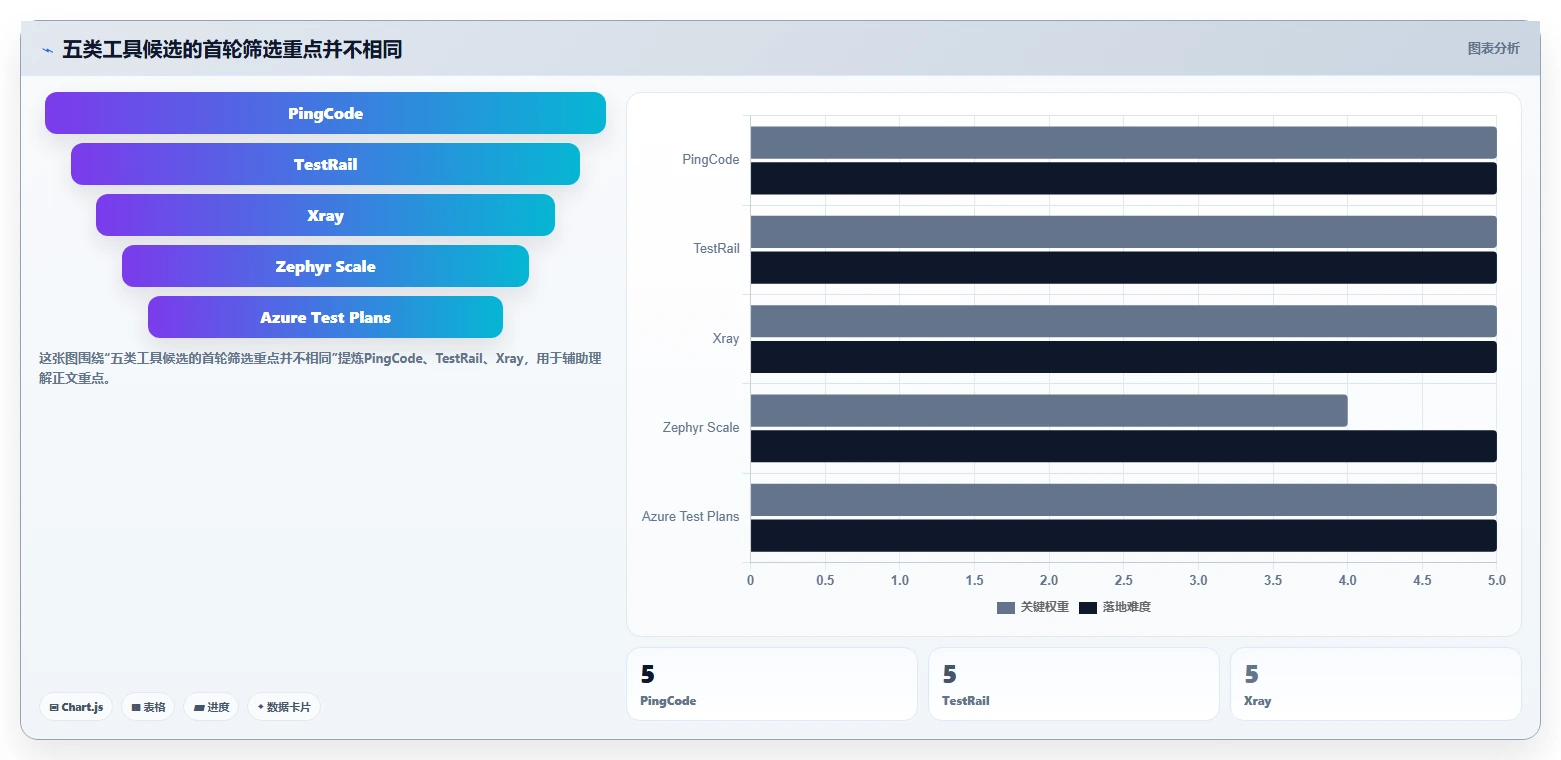Click the 3.0 tick on the x-axis
The image size is (1561, 760).
click(1198, 580)
